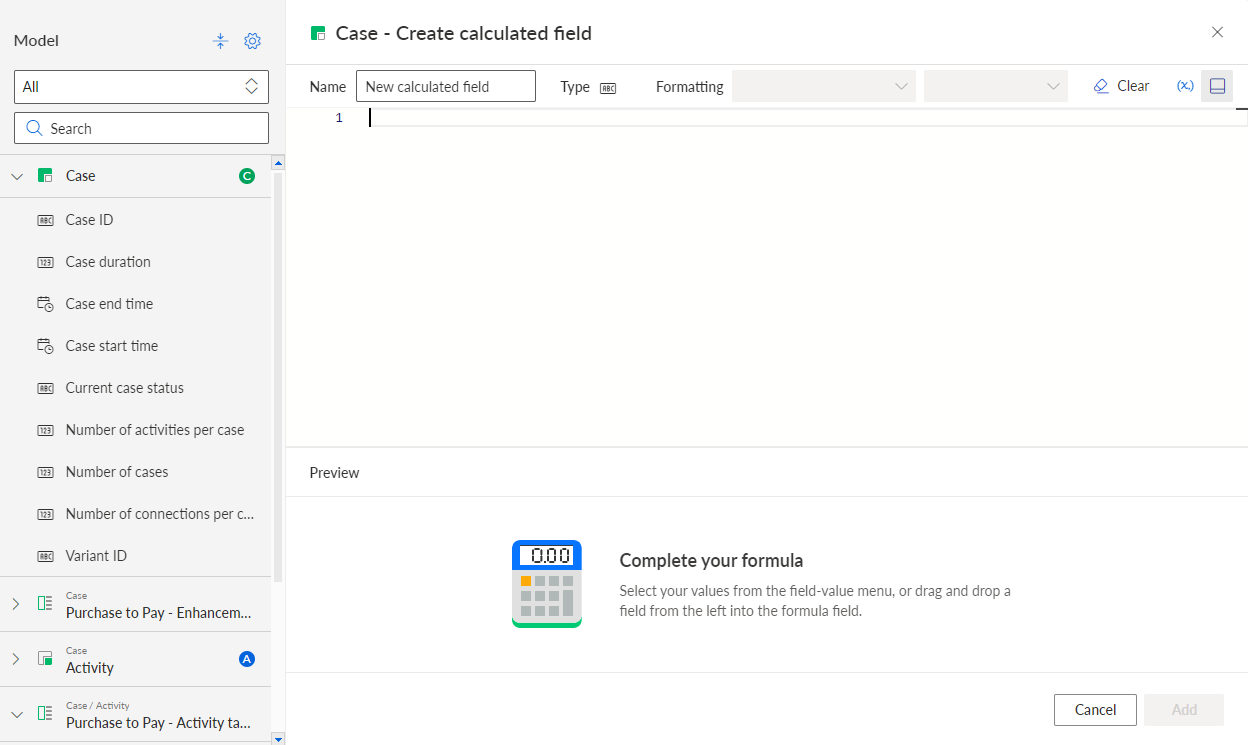
Task: Click into formula editor line 1
Action: [808, 118]
